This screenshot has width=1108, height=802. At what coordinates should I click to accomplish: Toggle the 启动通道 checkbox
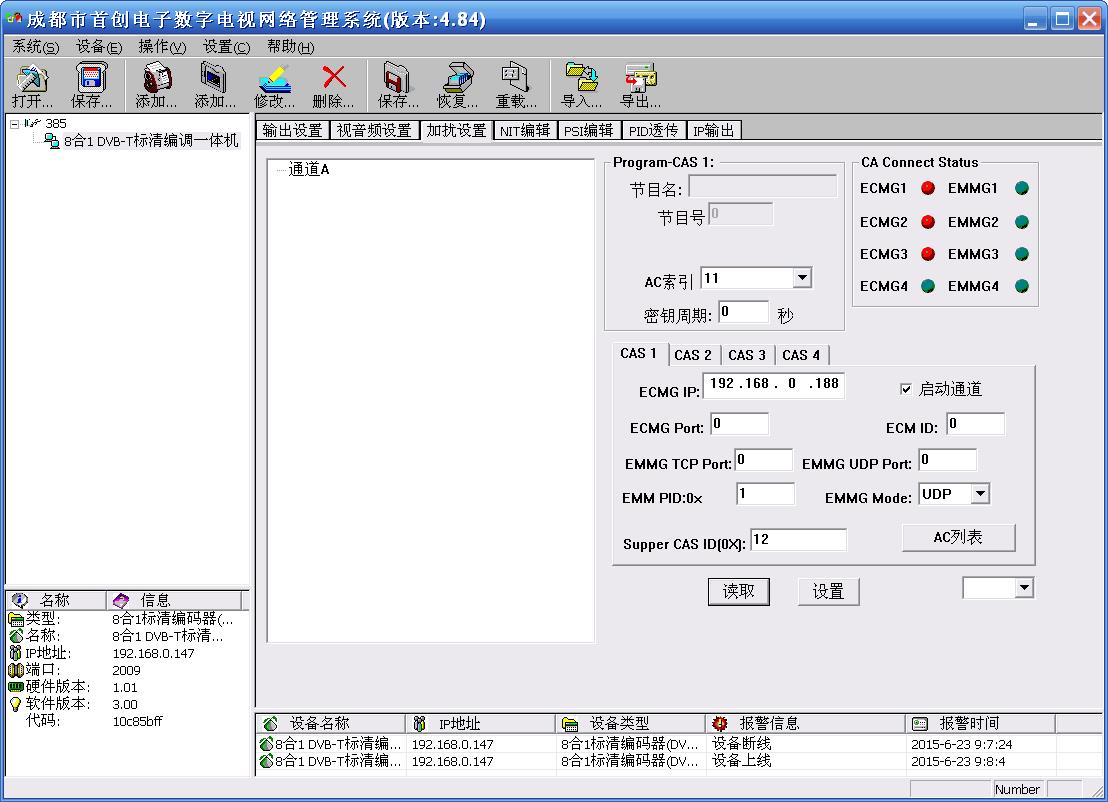point(906,389)
